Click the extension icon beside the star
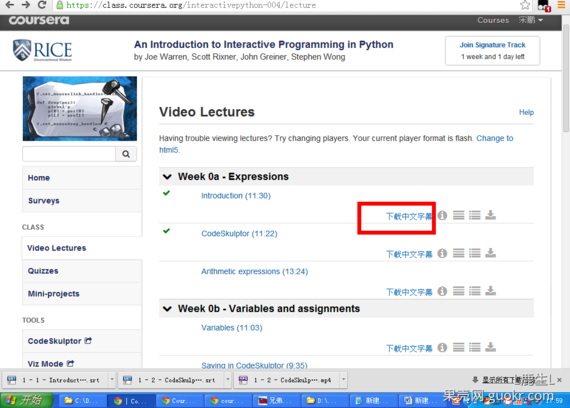570x408 pixels. (x=544, y=5)
